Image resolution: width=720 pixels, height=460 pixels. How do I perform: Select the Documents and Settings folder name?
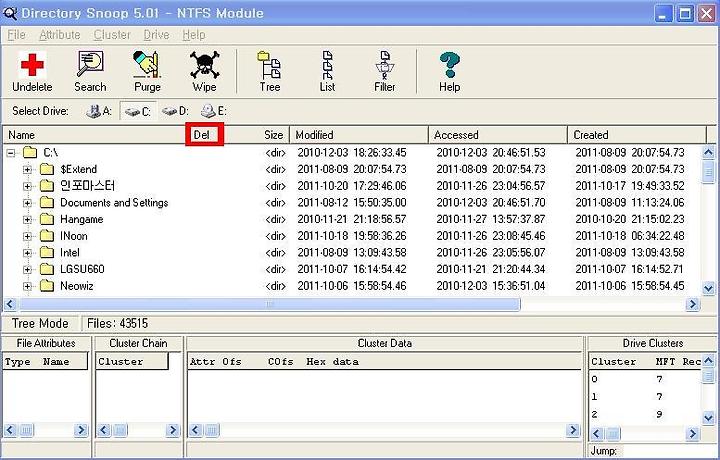coord(114,203)
